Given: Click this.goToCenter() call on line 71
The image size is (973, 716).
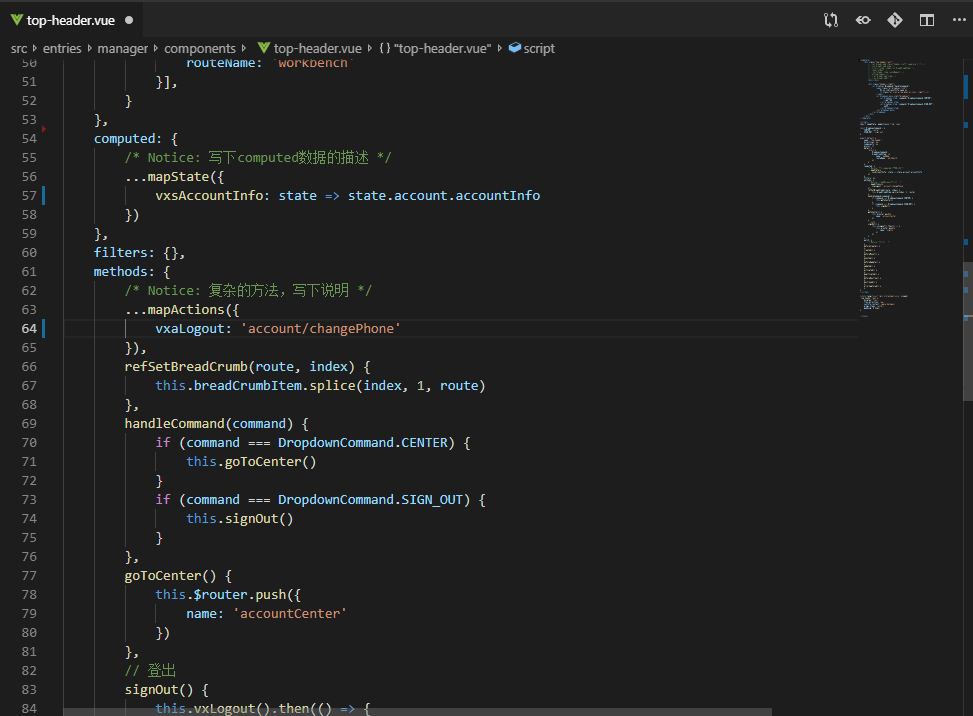Looking at the screenshot, I should [251, 461].
